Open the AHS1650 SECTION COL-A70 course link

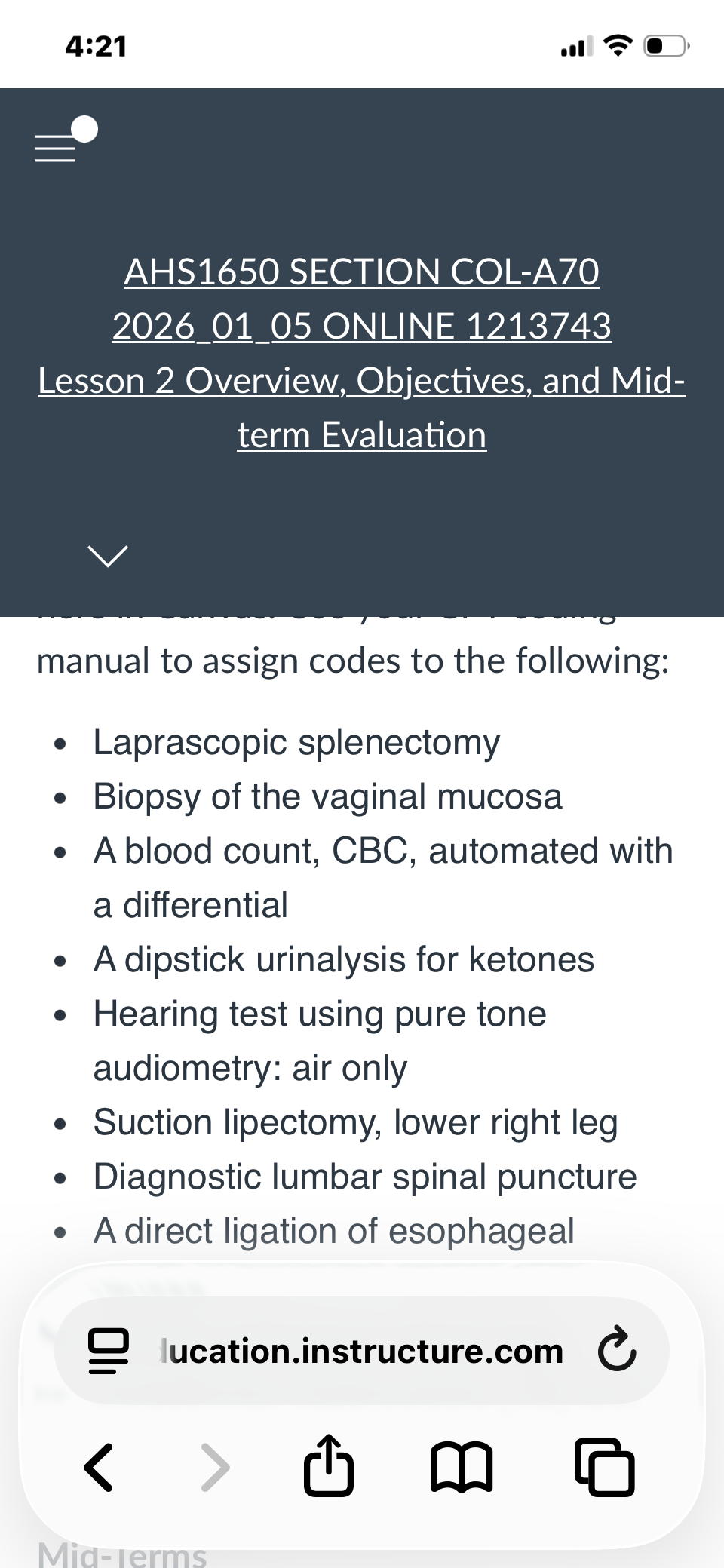[362, 299]
